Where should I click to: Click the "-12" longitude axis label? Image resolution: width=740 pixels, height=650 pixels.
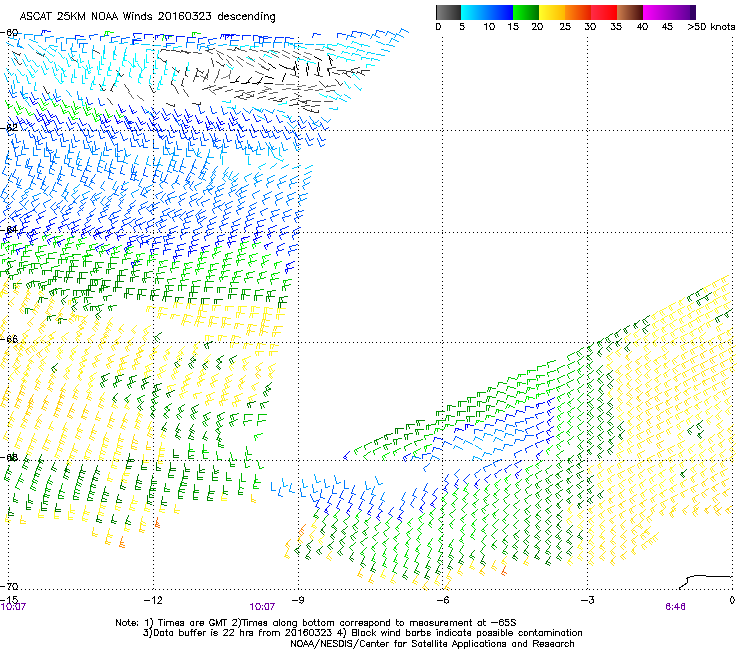pyautogui.click(x=153, y=600)
